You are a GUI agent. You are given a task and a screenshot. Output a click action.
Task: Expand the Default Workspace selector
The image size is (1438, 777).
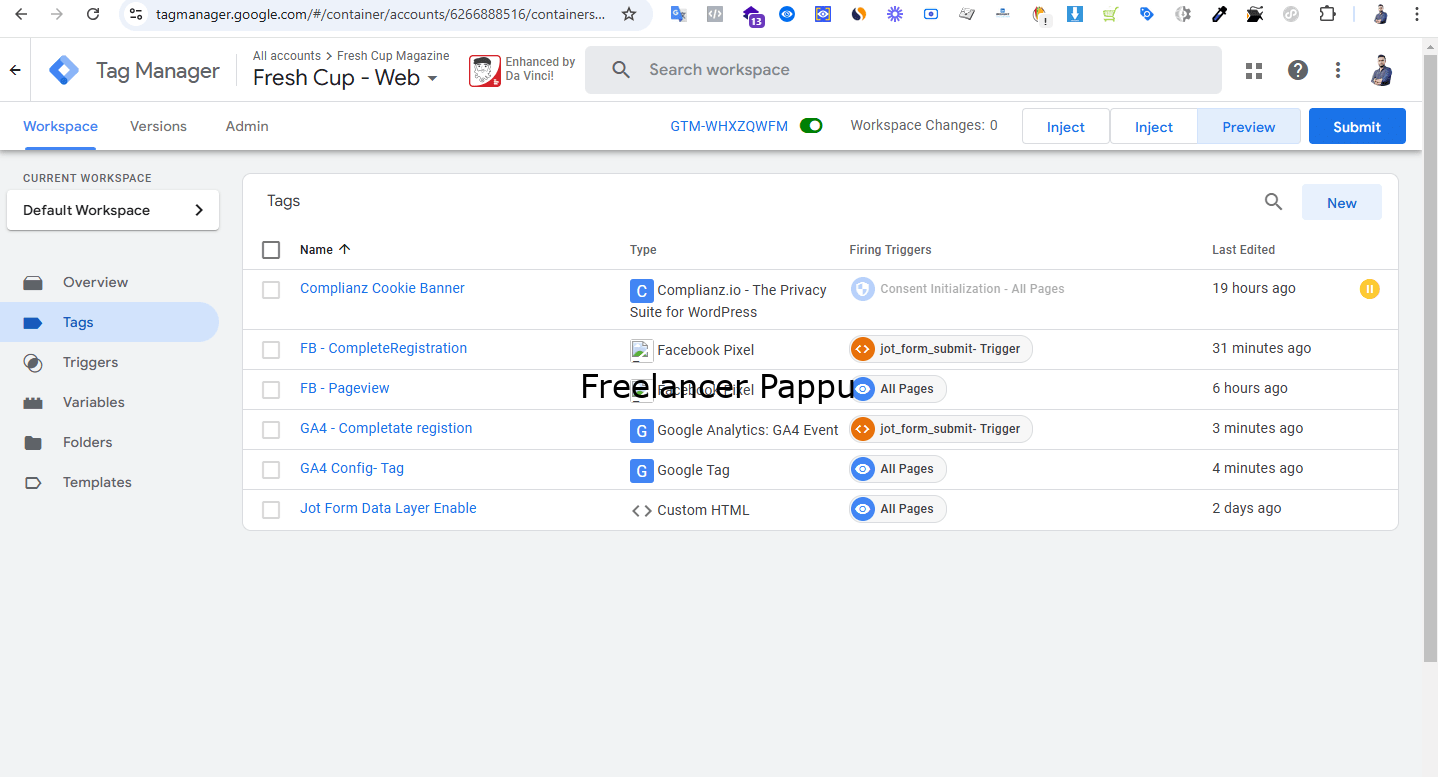coord(113,210)
